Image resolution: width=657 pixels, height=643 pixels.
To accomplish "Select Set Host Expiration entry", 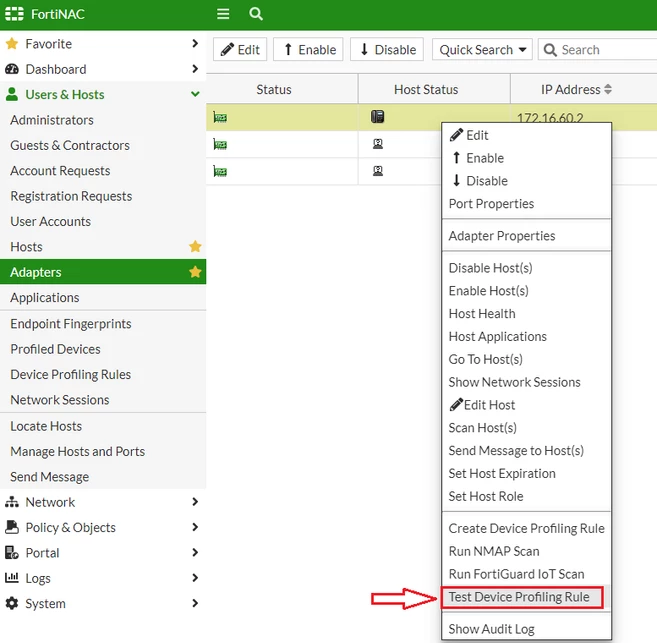I will coord(526,473).
